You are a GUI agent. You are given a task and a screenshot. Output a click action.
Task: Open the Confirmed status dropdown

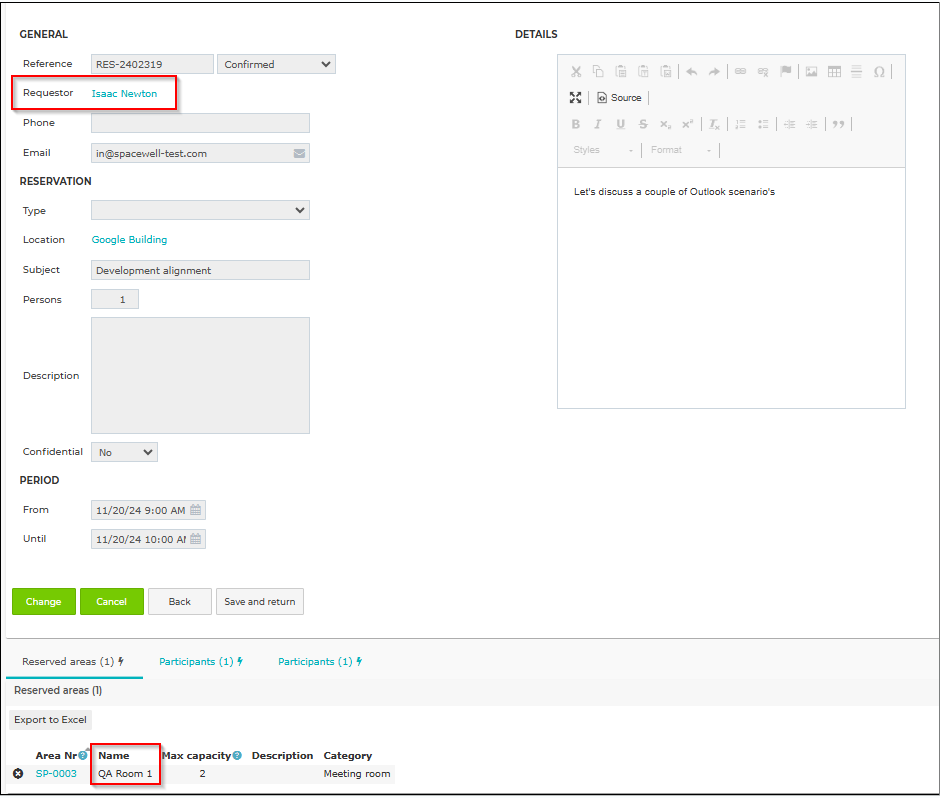coord(276,64)
